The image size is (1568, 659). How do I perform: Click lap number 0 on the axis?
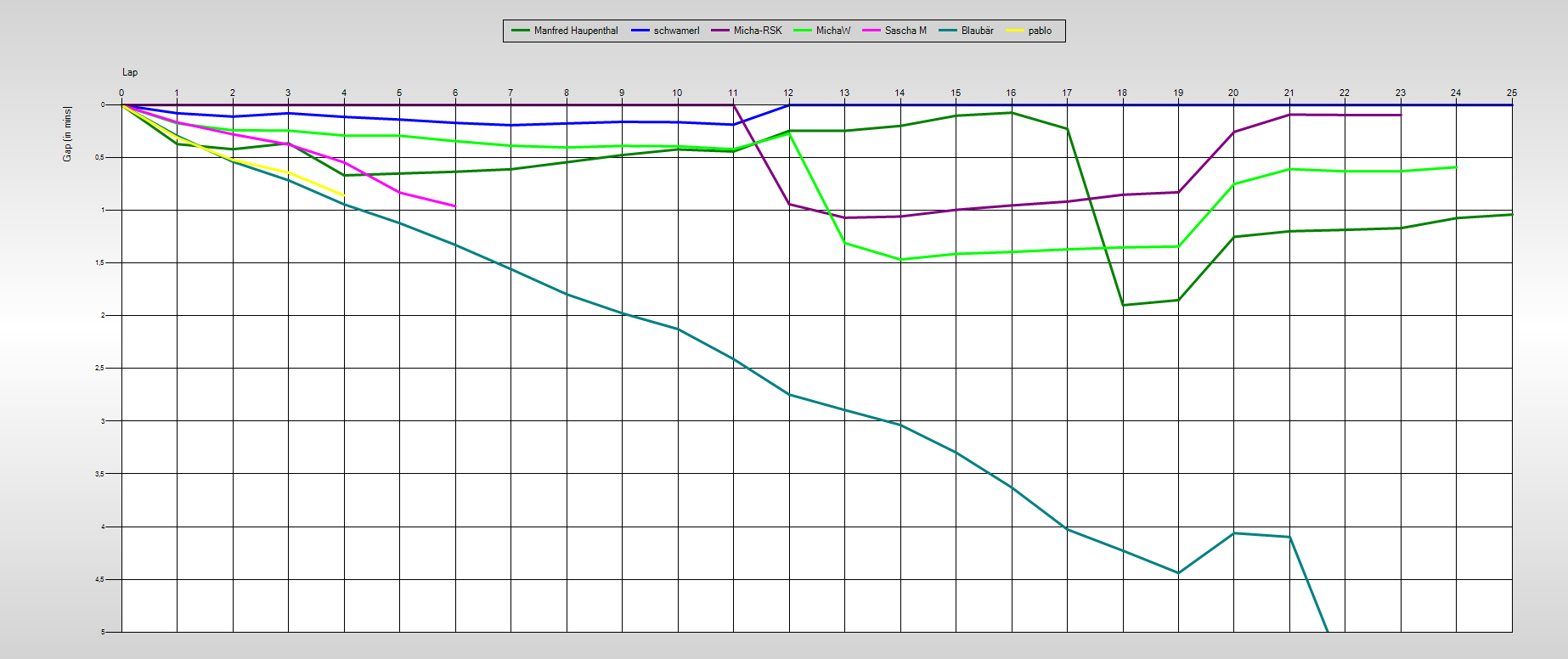(121, 93)
